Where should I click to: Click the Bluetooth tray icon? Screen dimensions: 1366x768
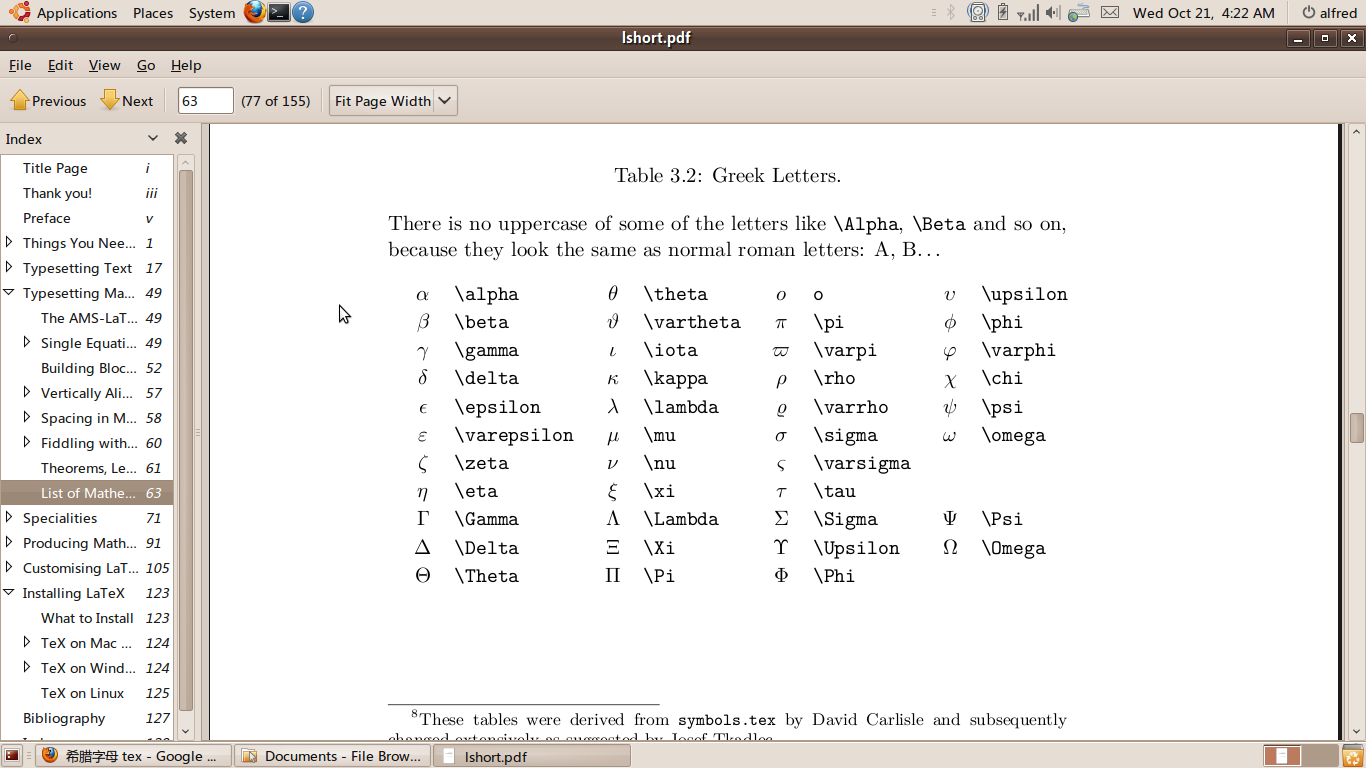951,13
